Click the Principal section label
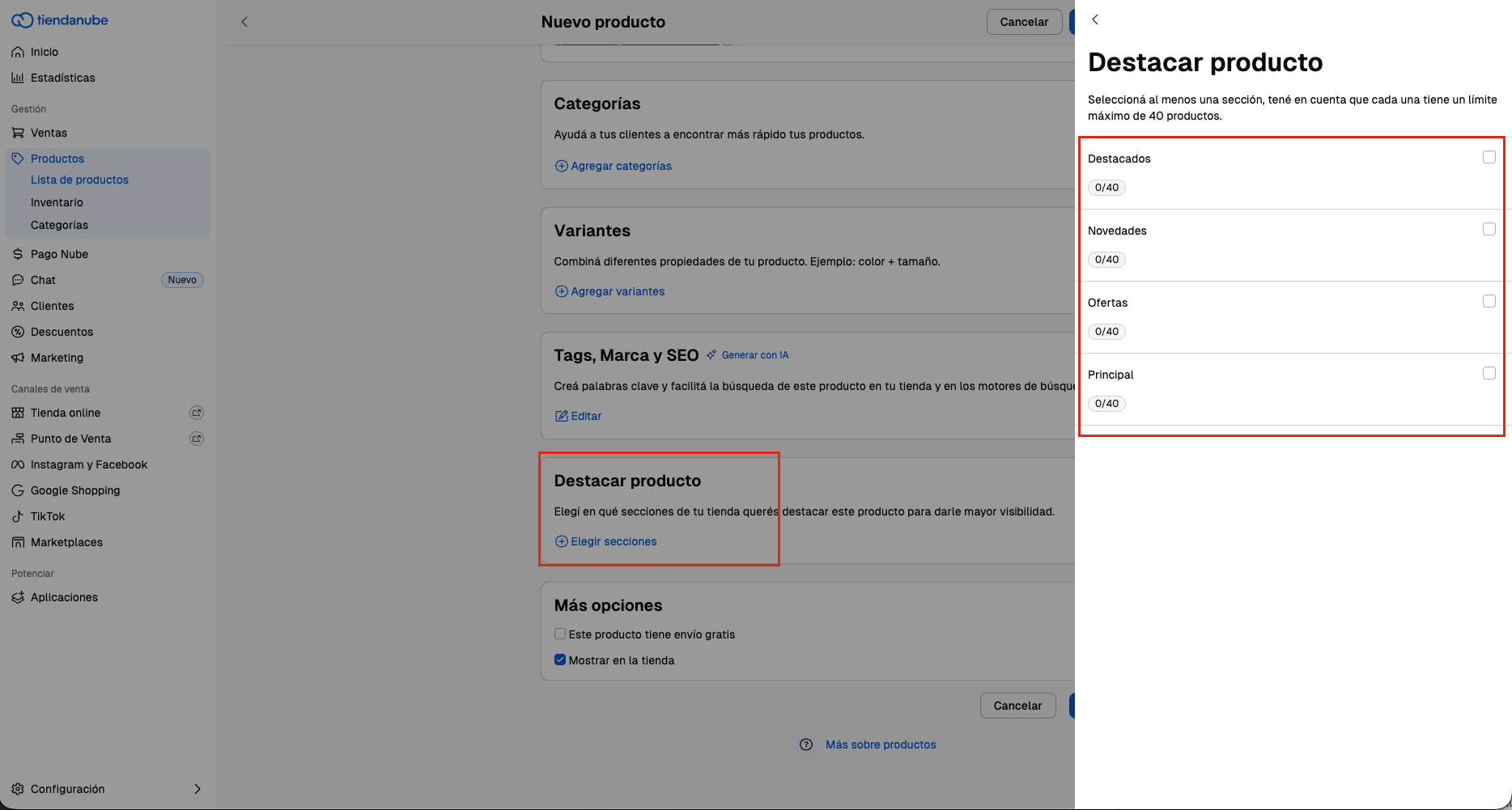The height and width of the screenshot is (810, 1512). pos(1111,375)
